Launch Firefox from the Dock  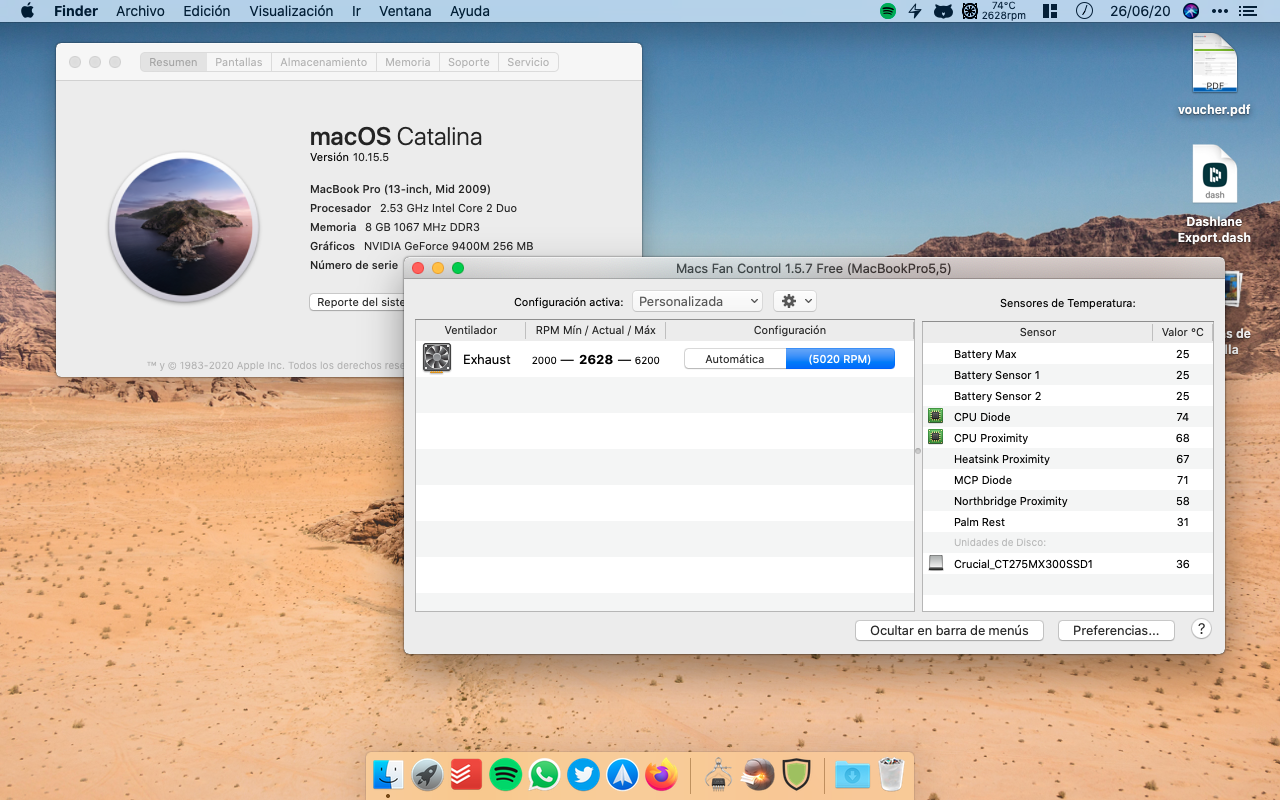coord(662,774)
